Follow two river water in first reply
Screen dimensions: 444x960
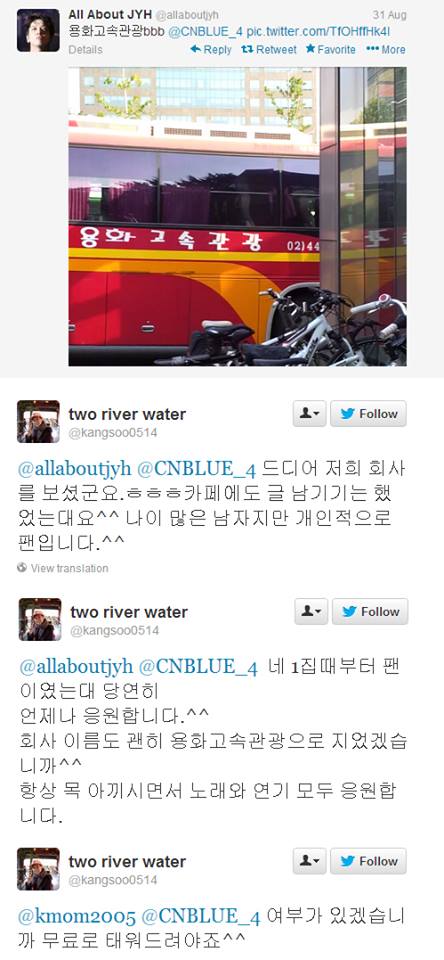pyautogui.click(x=368, y=414)
